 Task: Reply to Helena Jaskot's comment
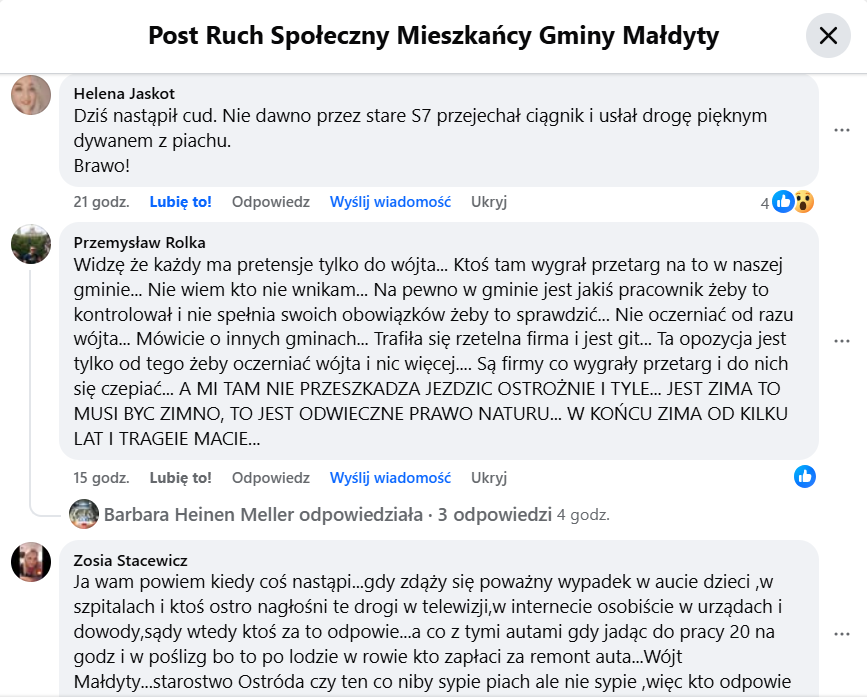coord(270,201)
